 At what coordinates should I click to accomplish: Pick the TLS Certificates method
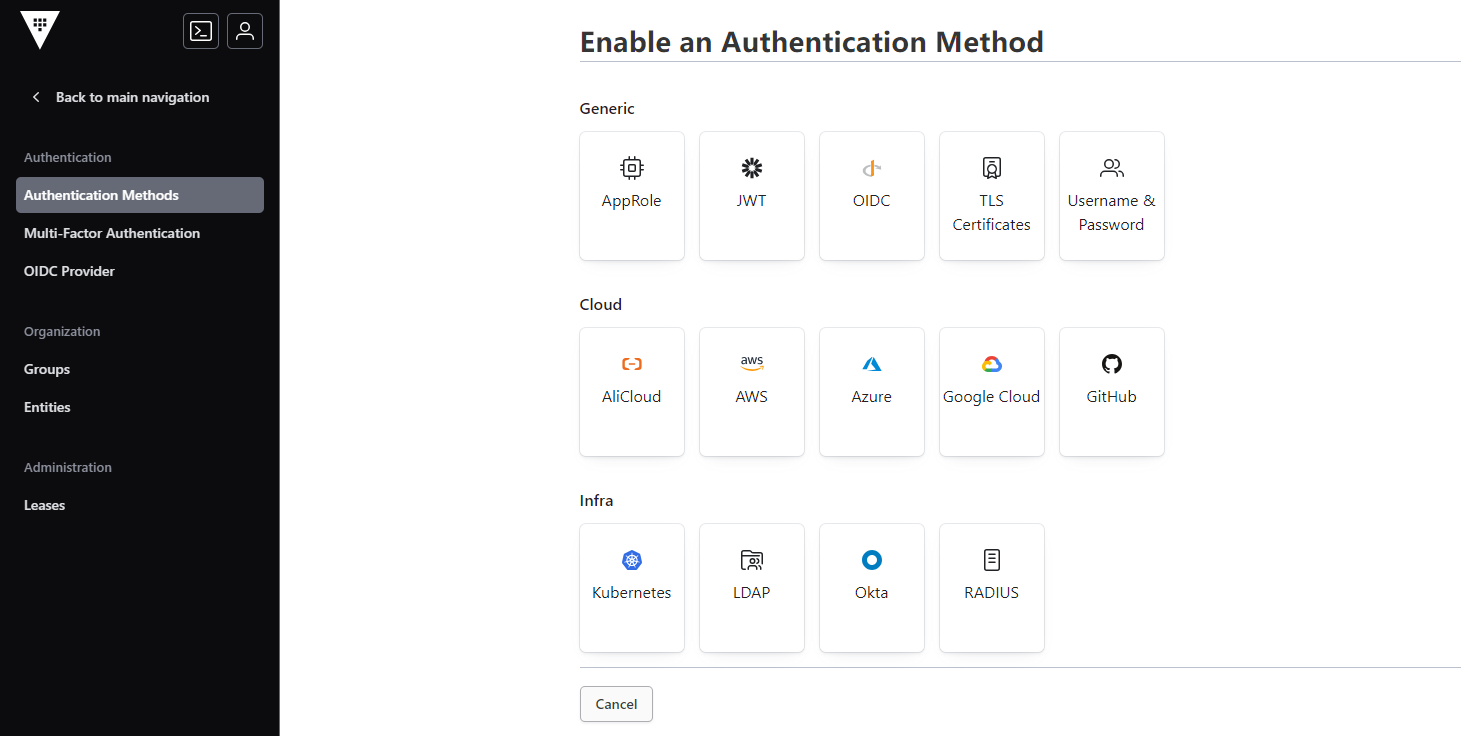point(992,196)
